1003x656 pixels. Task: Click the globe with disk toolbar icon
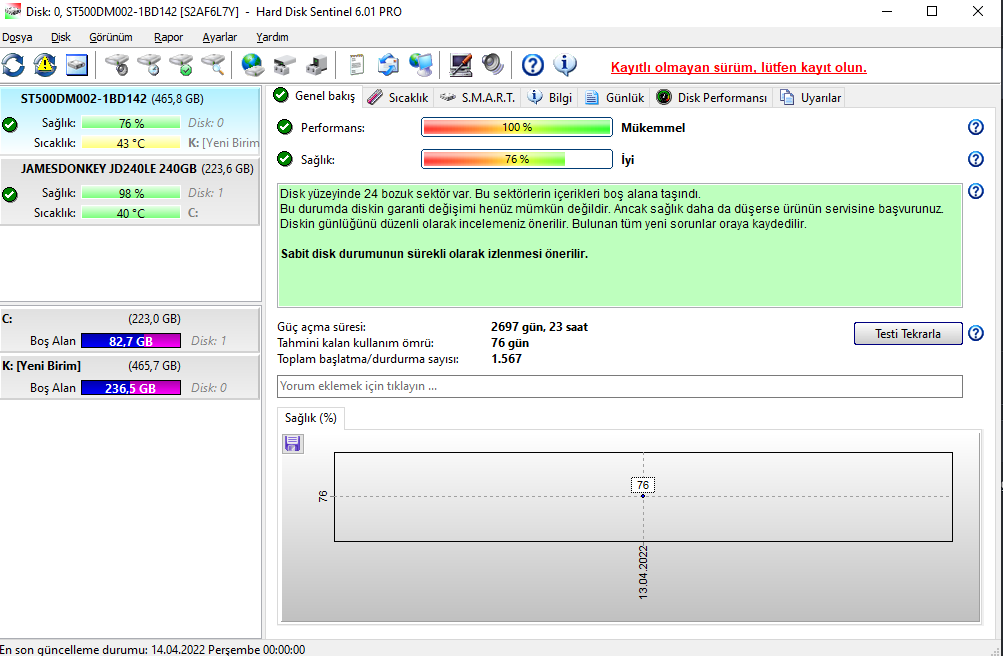pos(252,65)
